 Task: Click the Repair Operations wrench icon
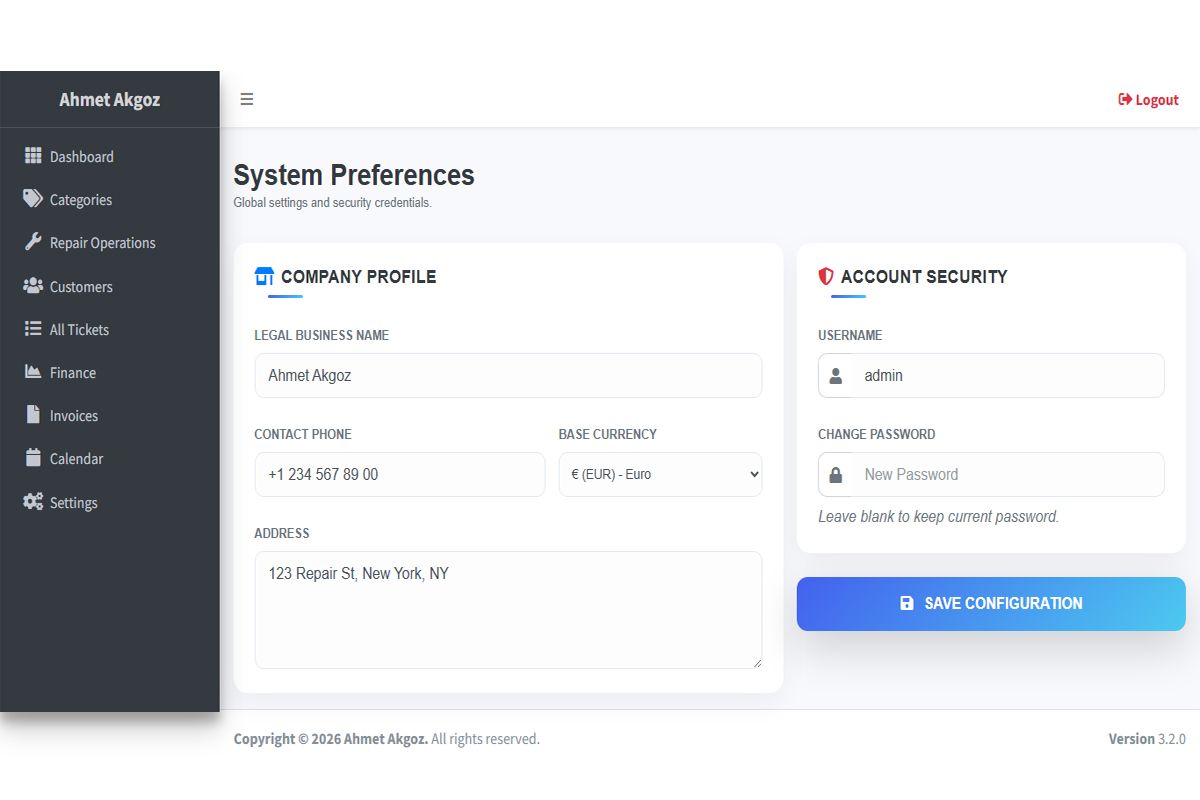pos(33,242)
